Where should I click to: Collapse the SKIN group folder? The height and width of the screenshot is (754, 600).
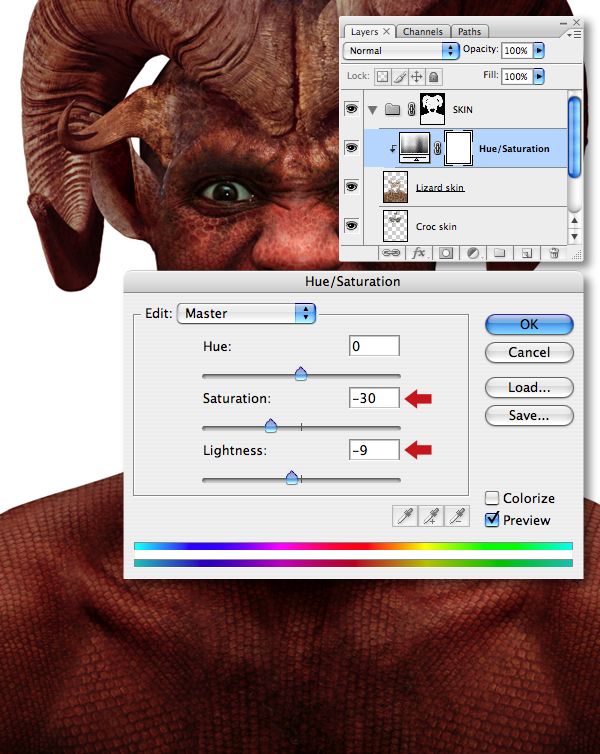coord(372,110)
